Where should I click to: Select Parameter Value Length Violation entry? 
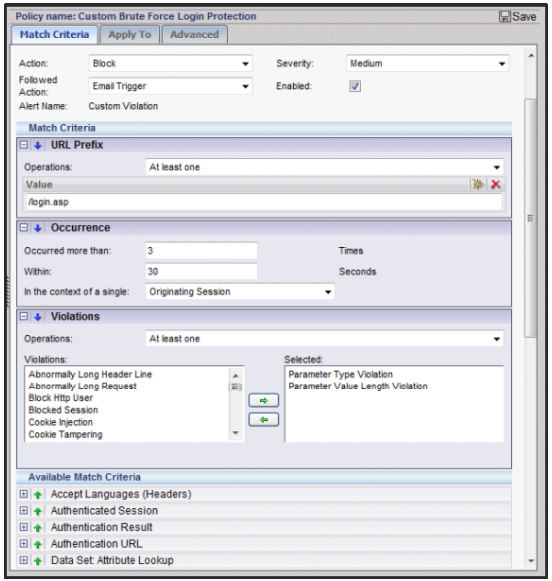[358, 386]
